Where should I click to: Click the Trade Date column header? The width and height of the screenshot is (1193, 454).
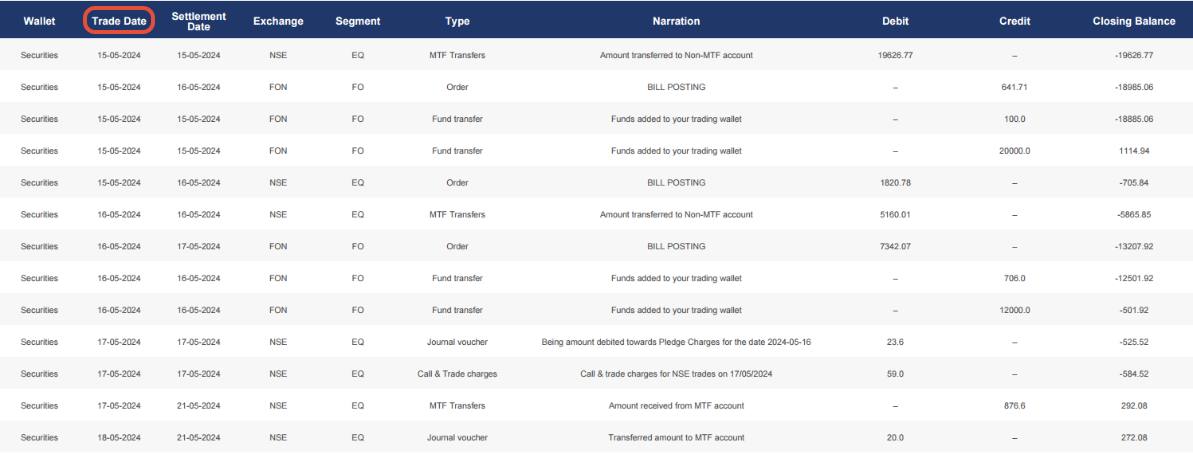tap(119, 21)
